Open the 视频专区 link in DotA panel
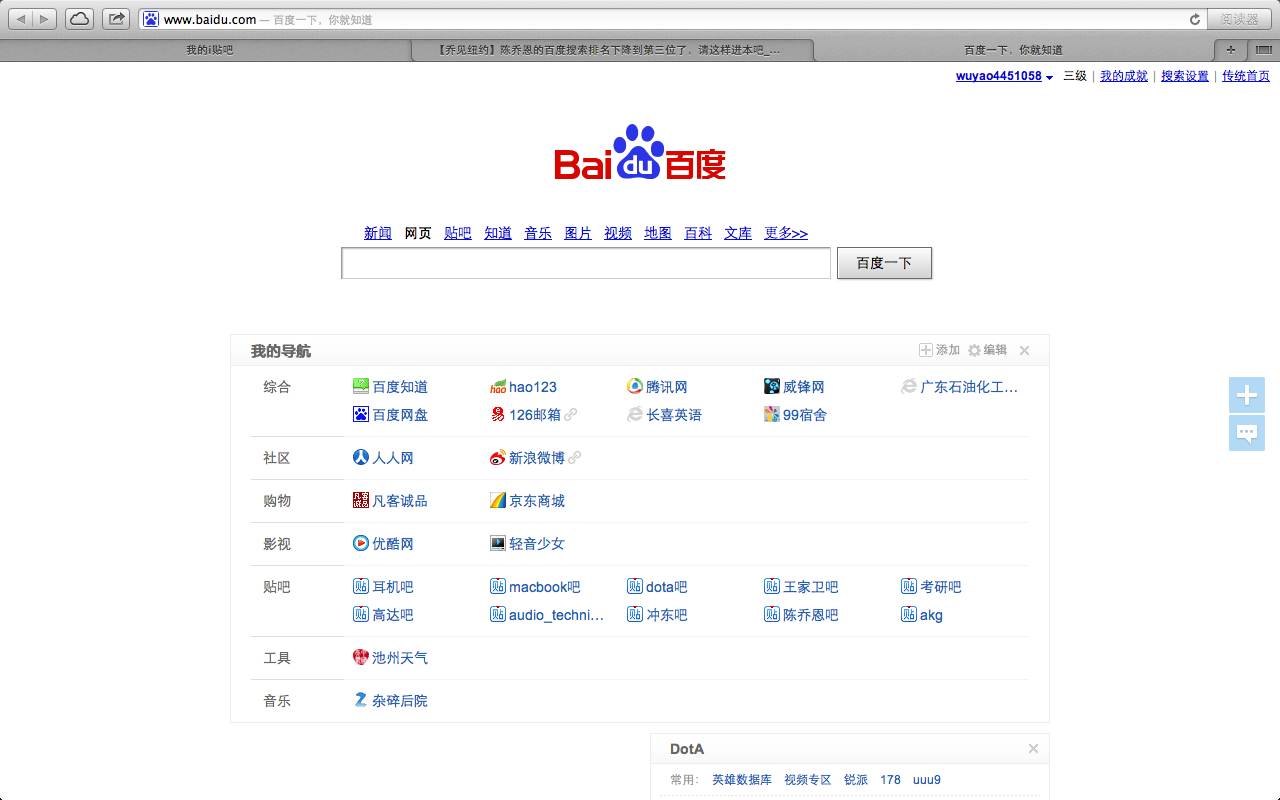Image resolution: width=1280 pixels, height=800 pixels. point(808,780)
